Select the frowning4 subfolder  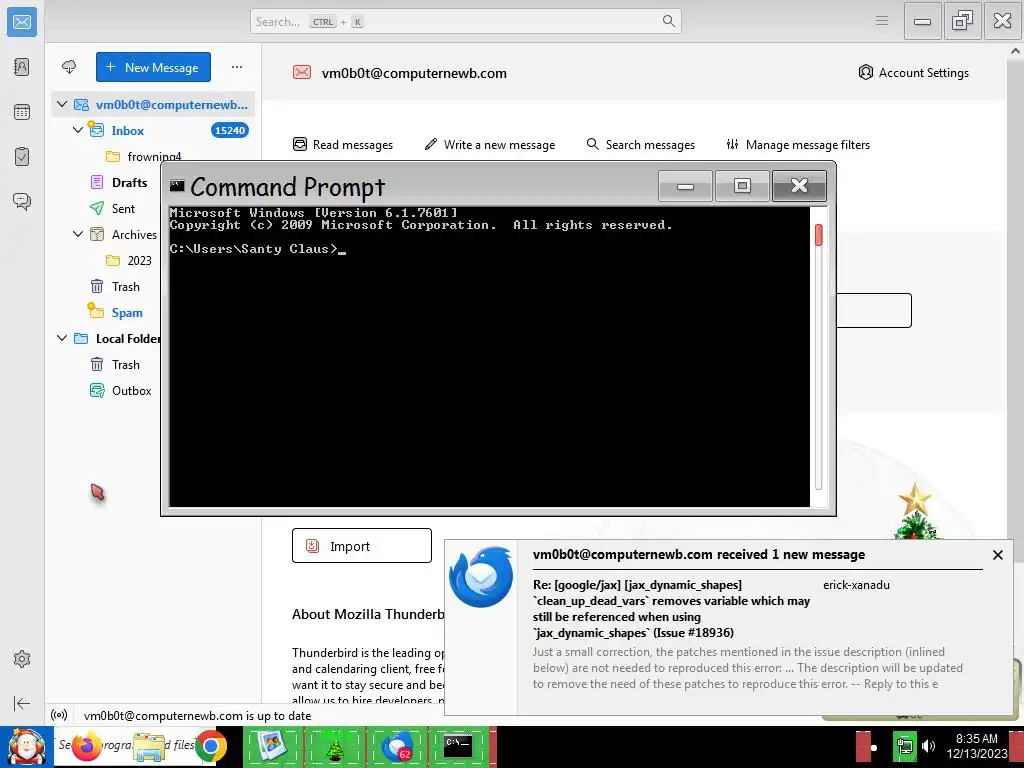pyautogui.click(x=154, y=156)
